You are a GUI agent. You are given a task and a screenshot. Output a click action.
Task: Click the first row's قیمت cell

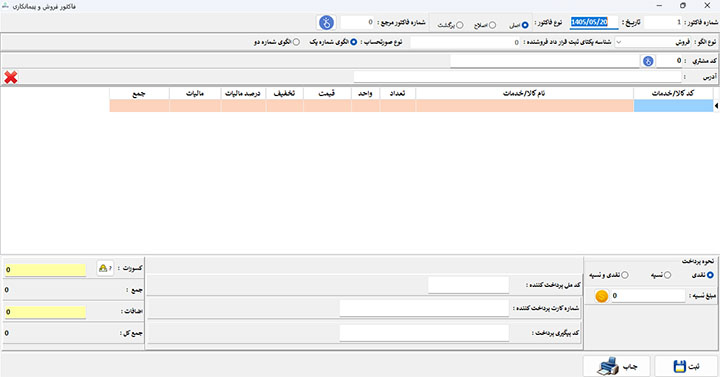(327, 106)
